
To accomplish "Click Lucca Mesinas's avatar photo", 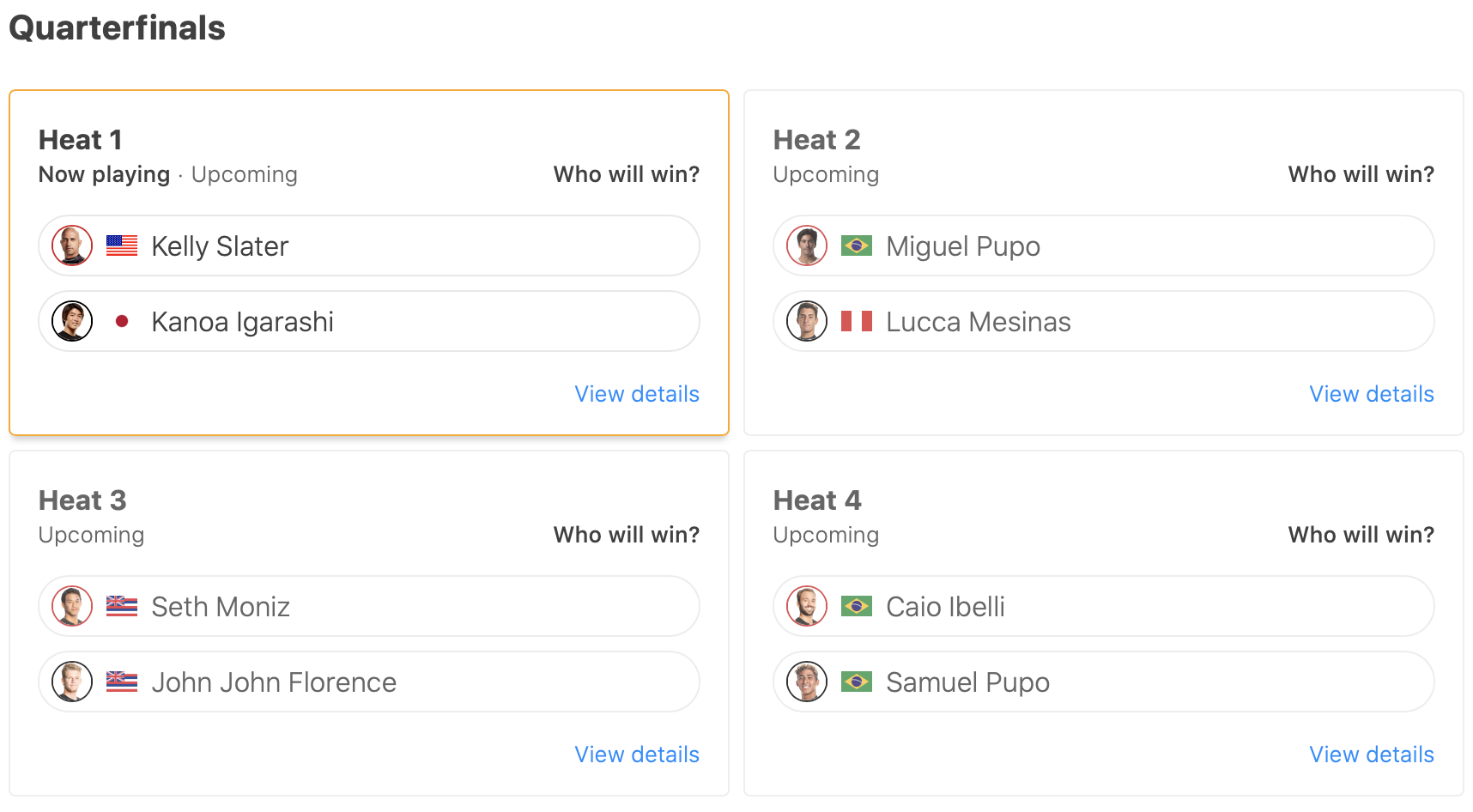I will [x=807, y=322].
